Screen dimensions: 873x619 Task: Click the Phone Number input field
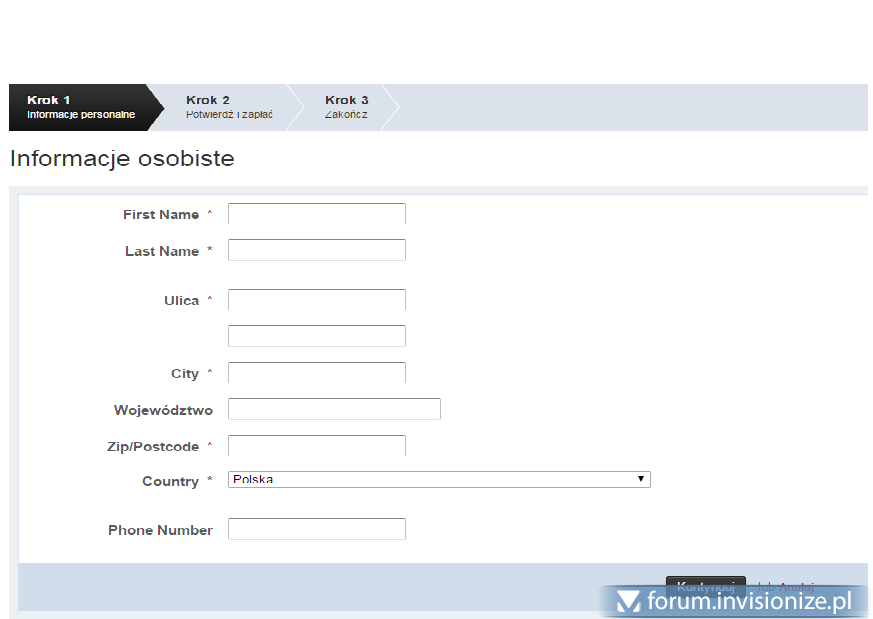(316, 529)
